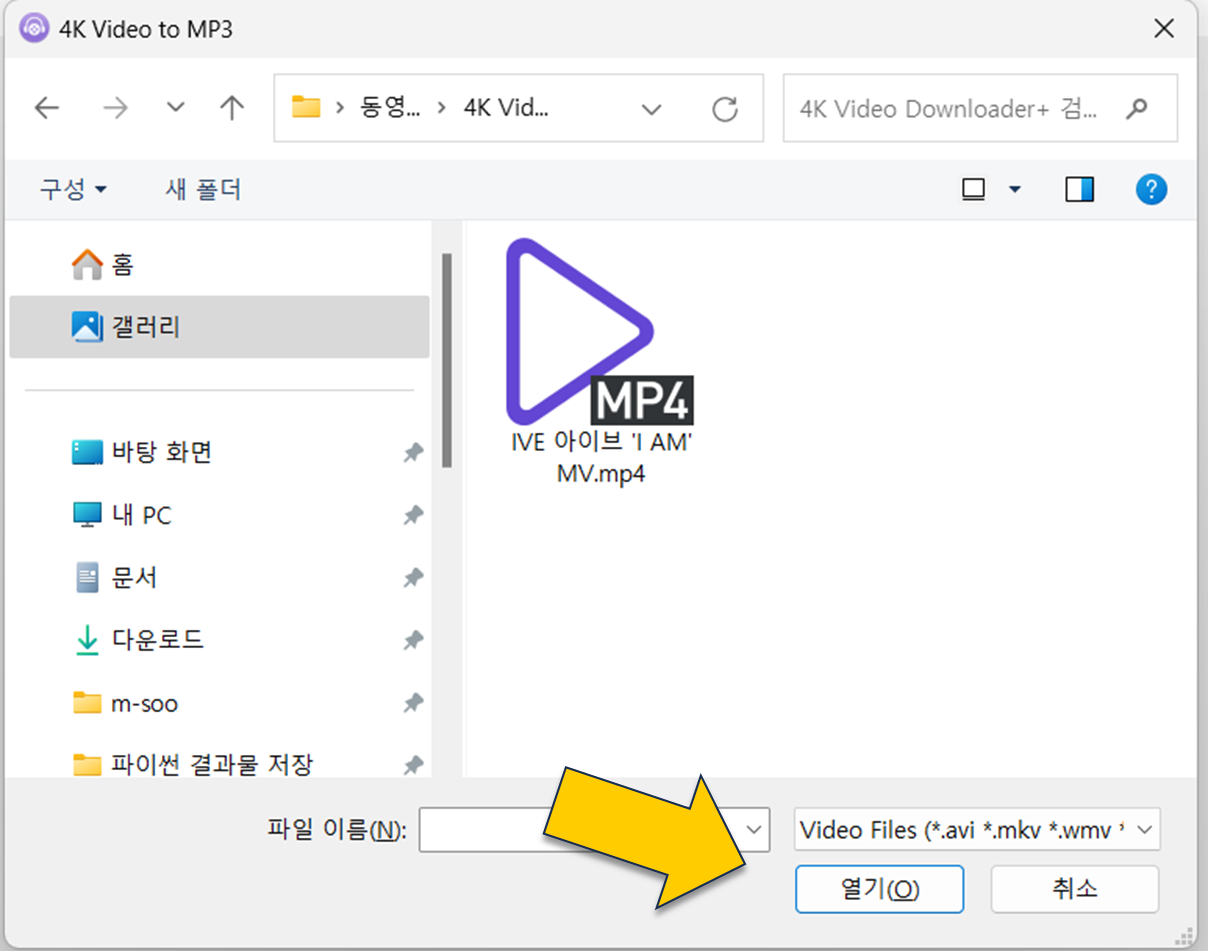Go forward using the right arrow

116,109
